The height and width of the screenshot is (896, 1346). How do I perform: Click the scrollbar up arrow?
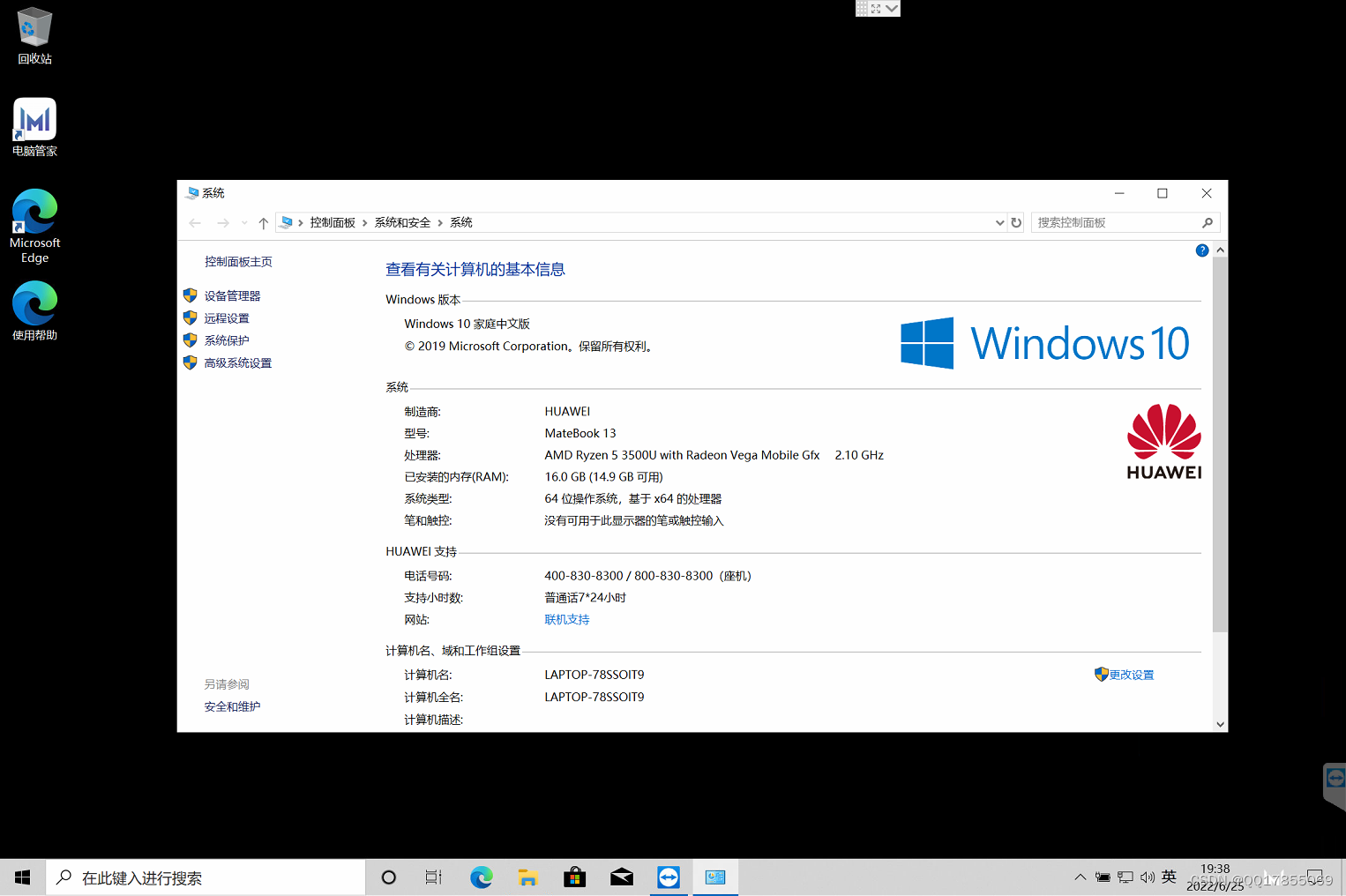(1220, 250)
